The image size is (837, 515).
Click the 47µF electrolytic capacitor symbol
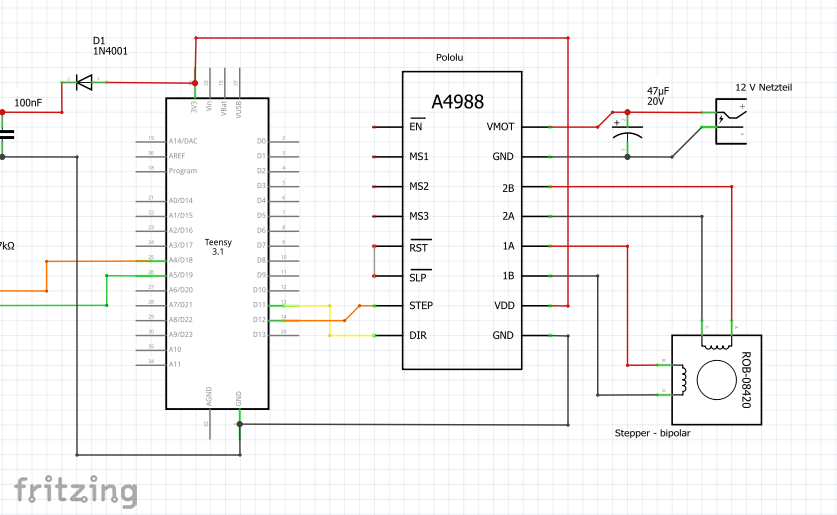click(x=627, y=132)
